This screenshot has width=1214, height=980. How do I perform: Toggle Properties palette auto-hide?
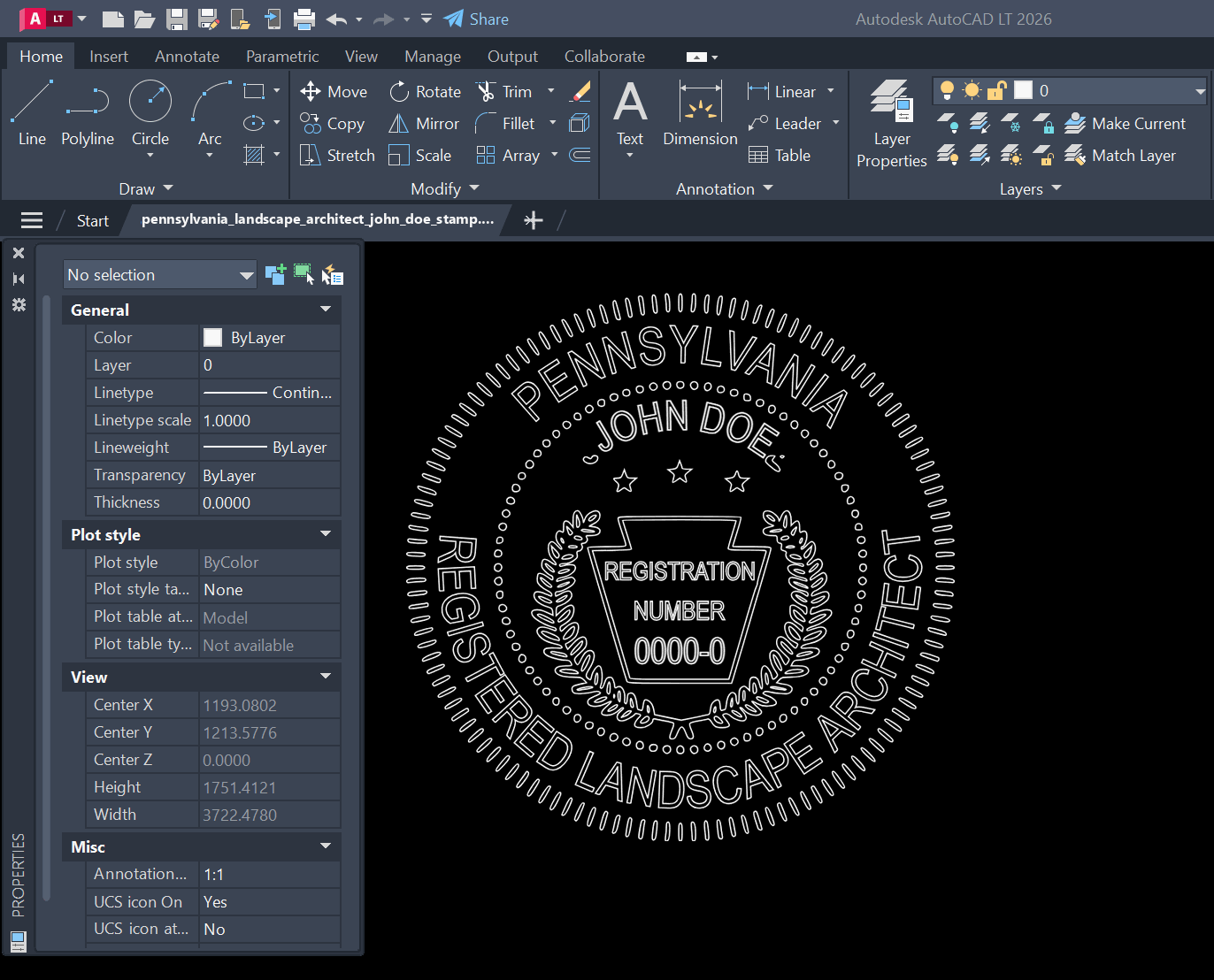coord(18,279)
